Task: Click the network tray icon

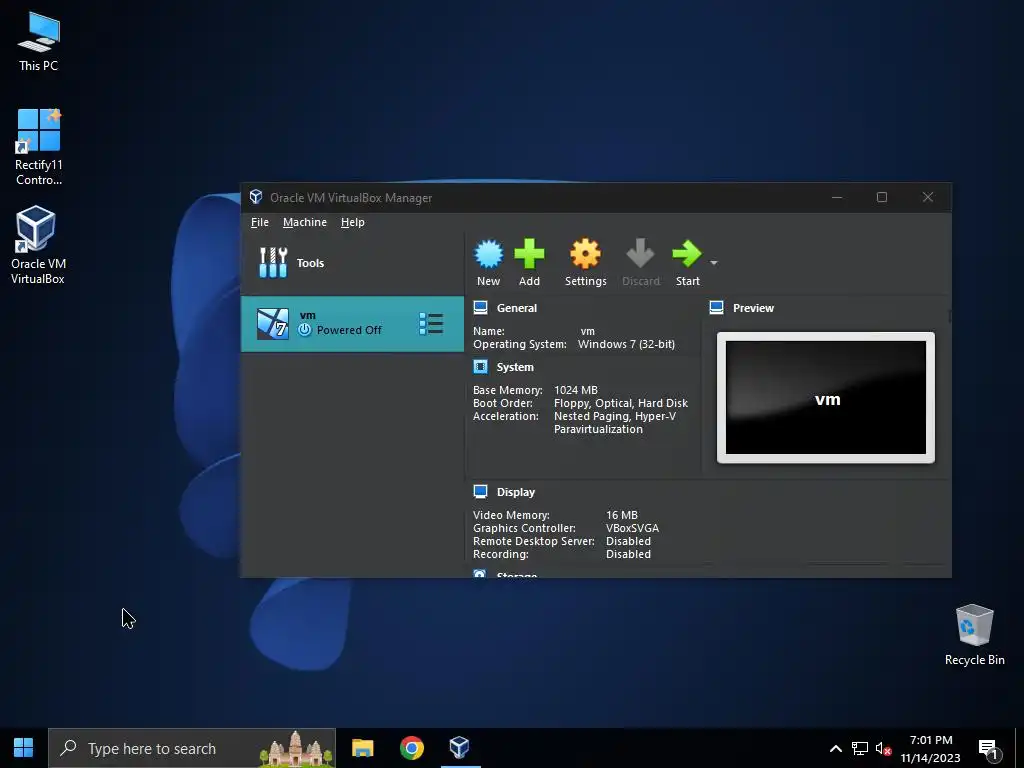Action: (859, 748)
